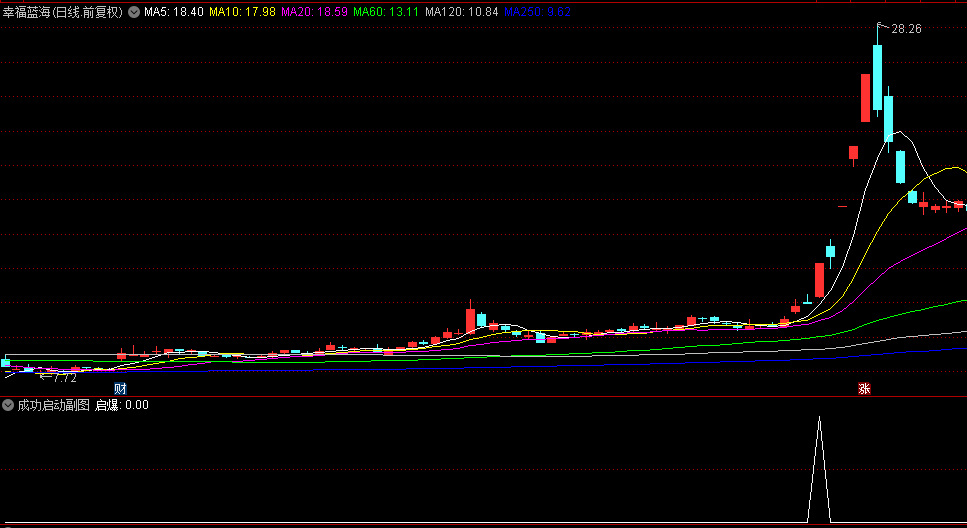Viewport: 967px width, 528px height.
Task: Click the 7.72 low price label
Action: point(65,377)
